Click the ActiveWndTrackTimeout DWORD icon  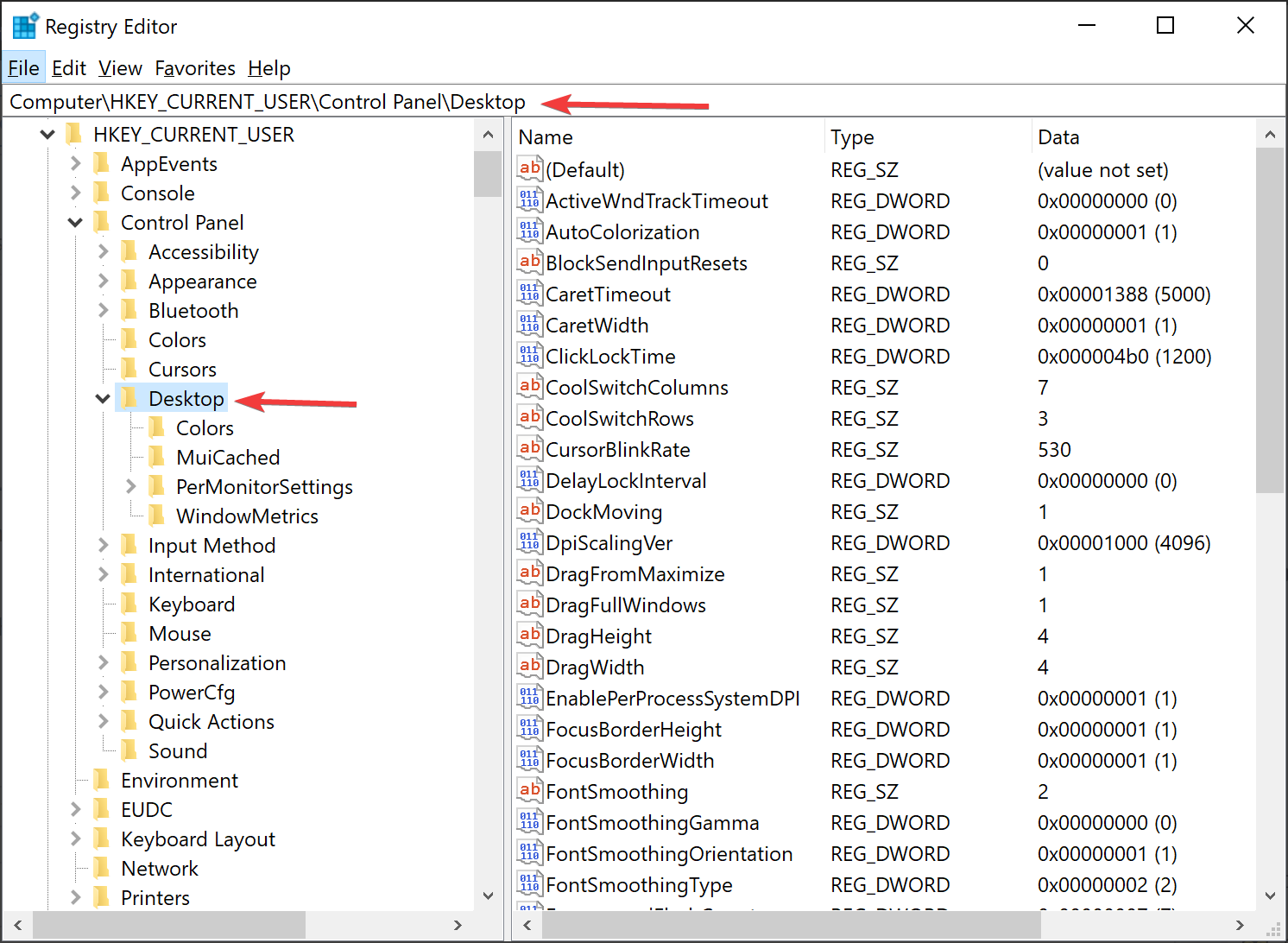(529, 199)
